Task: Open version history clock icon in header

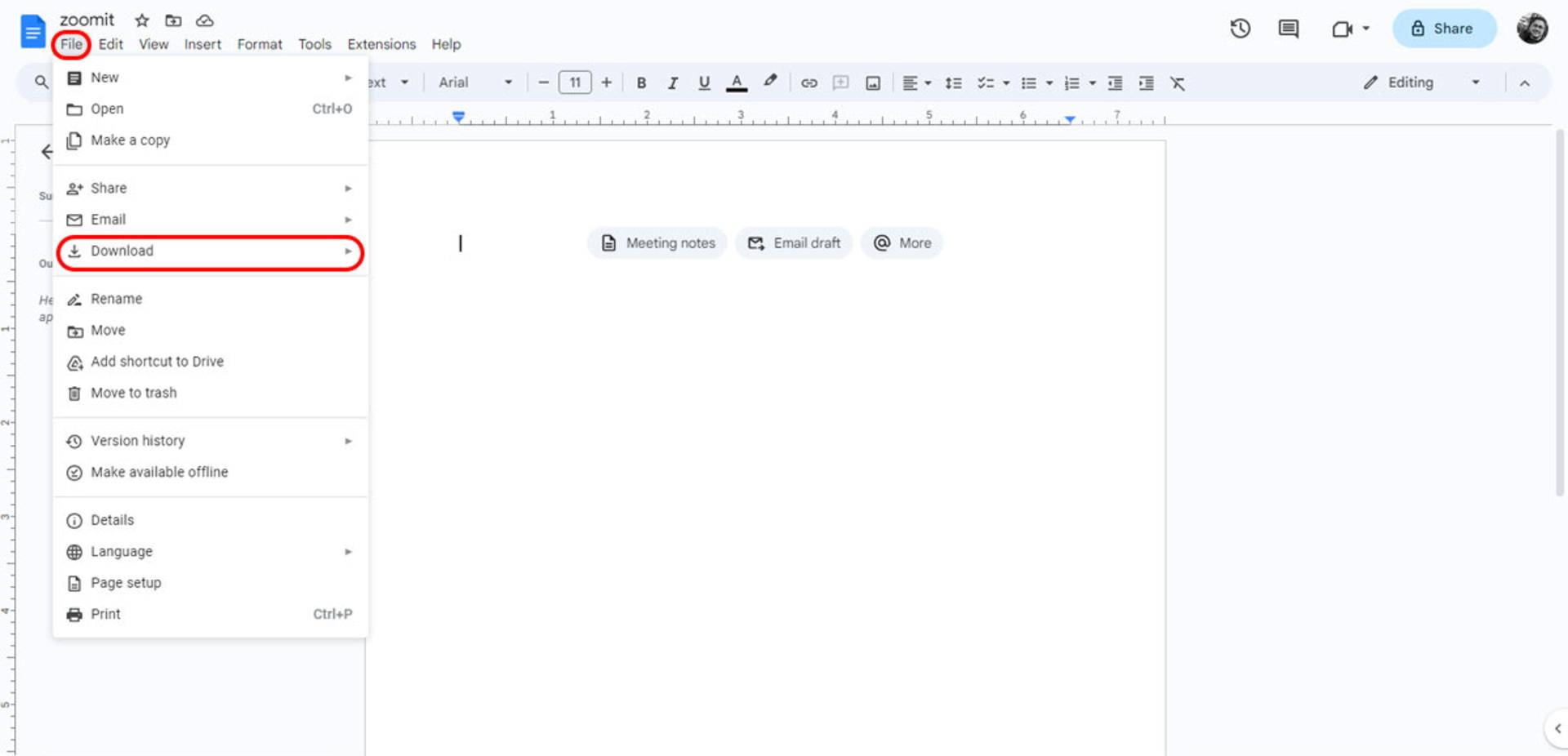Action: click(x=1240, y=29)
